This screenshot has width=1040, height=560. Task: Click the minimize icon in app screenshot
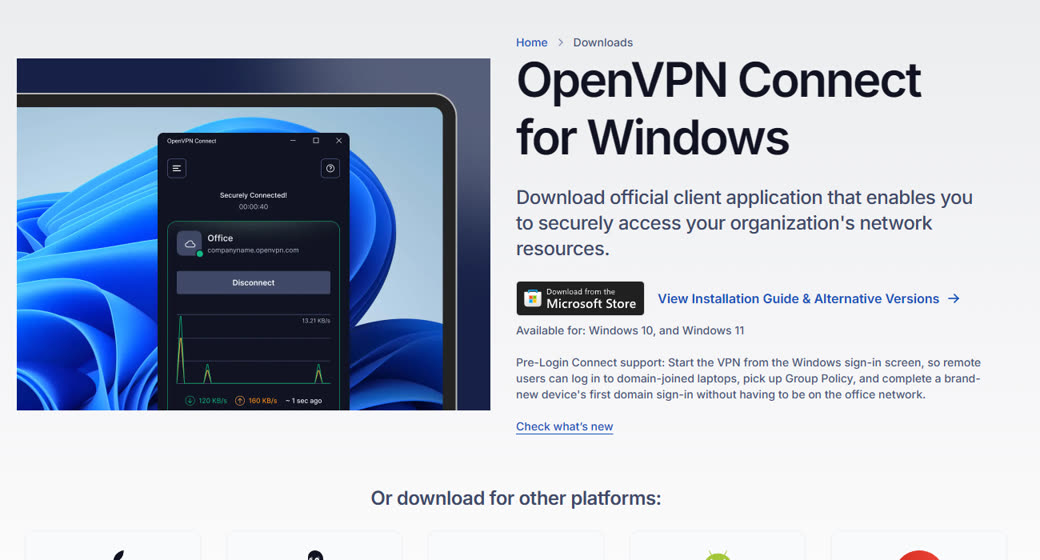[x=292, y=141]
